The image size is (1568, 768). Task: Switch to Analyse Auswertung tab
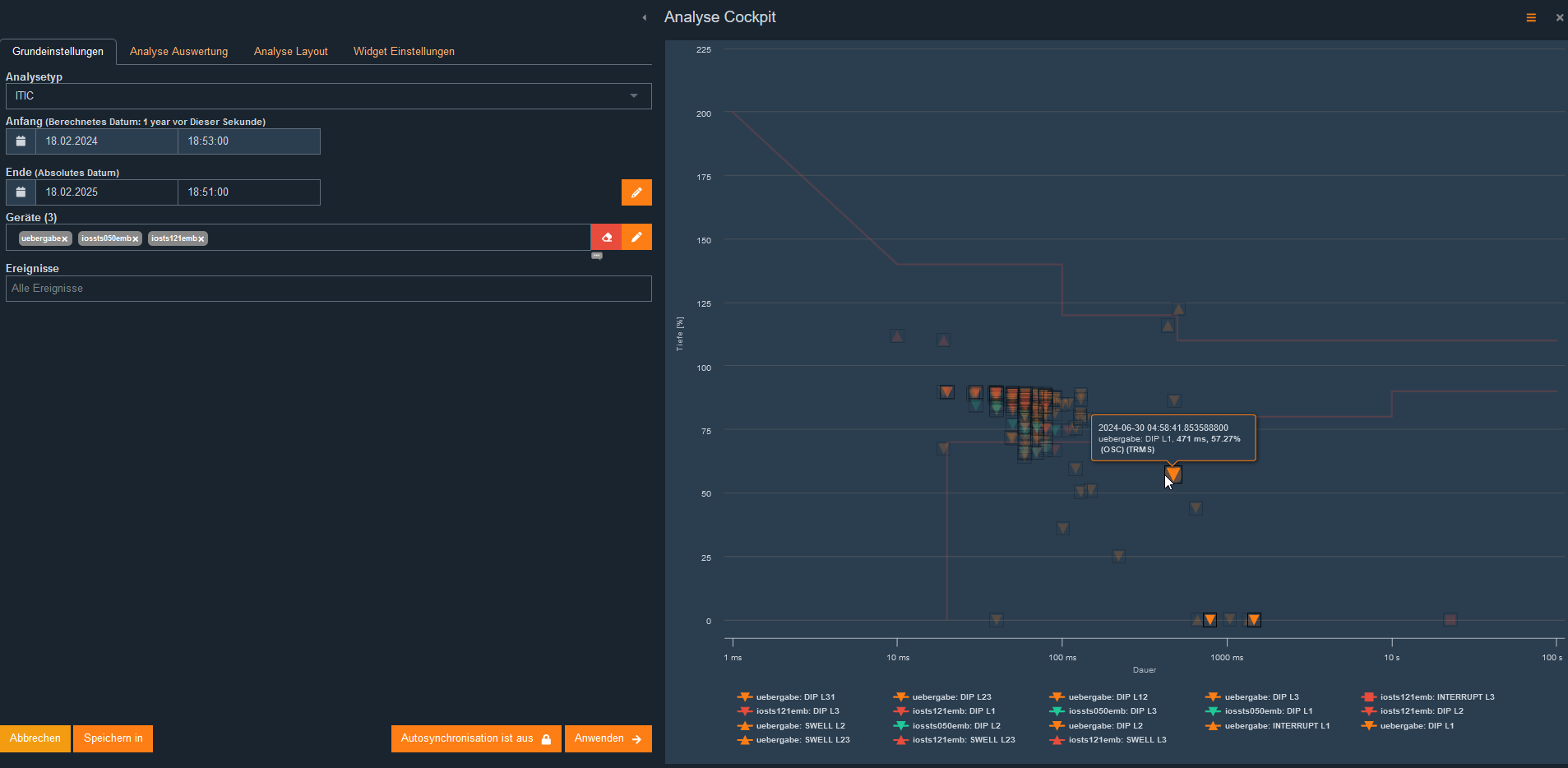(178, 52)
